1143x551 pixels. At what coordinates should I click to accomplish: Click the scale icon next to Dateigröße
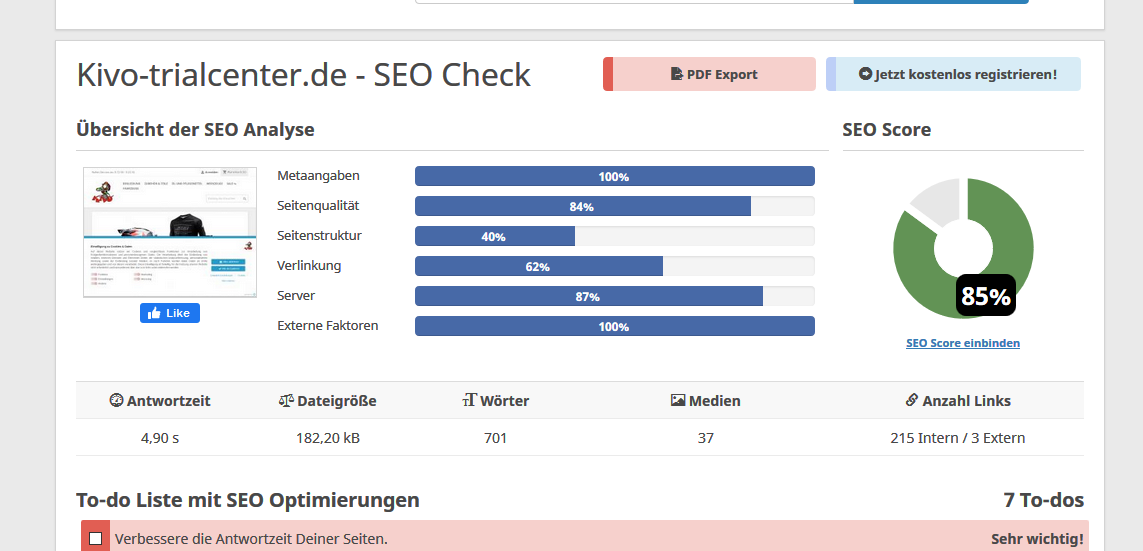tap(286, 400)
